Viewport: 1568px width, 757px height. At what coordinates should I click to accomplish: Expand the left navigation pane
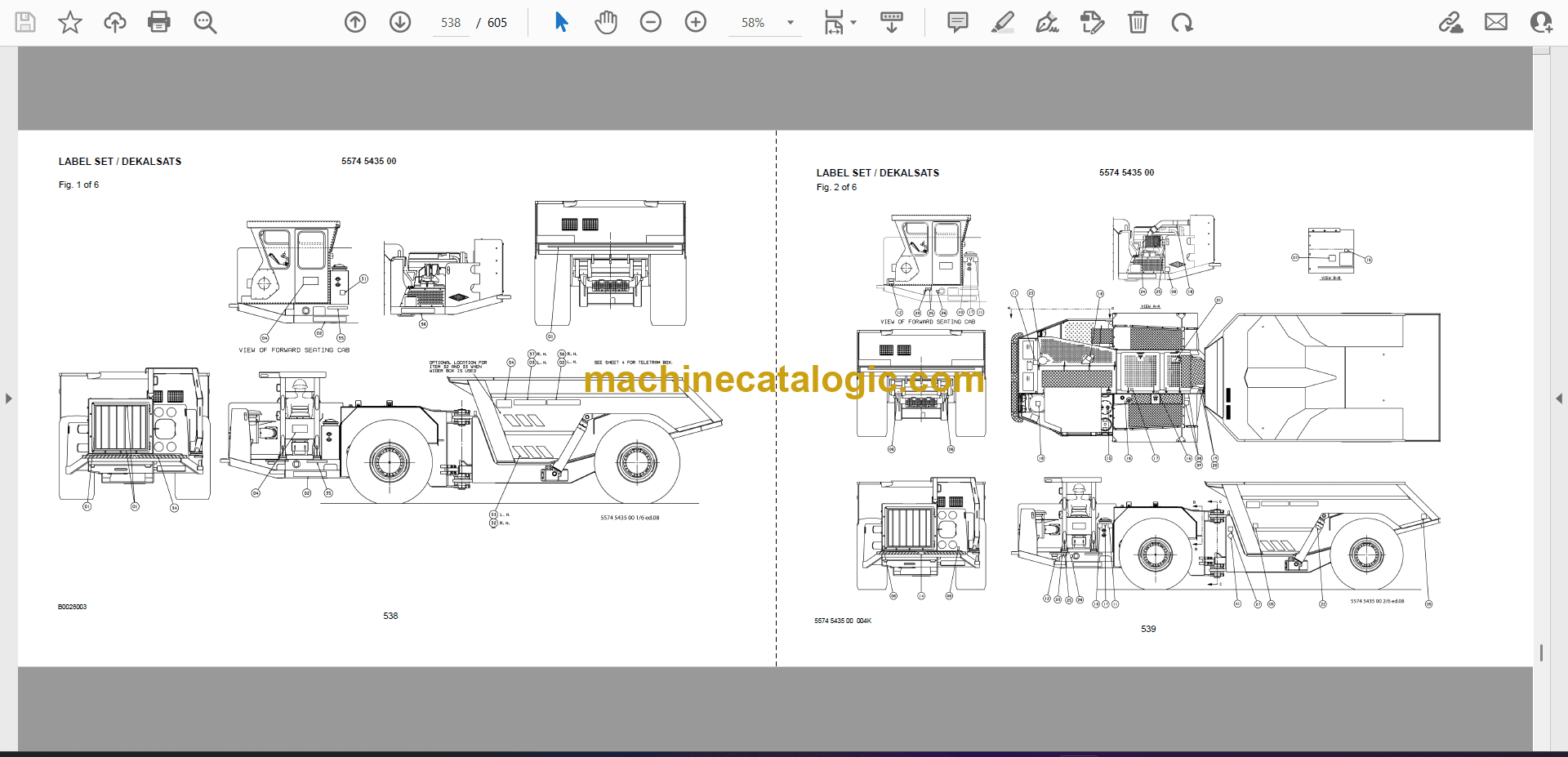pos(8,399)
